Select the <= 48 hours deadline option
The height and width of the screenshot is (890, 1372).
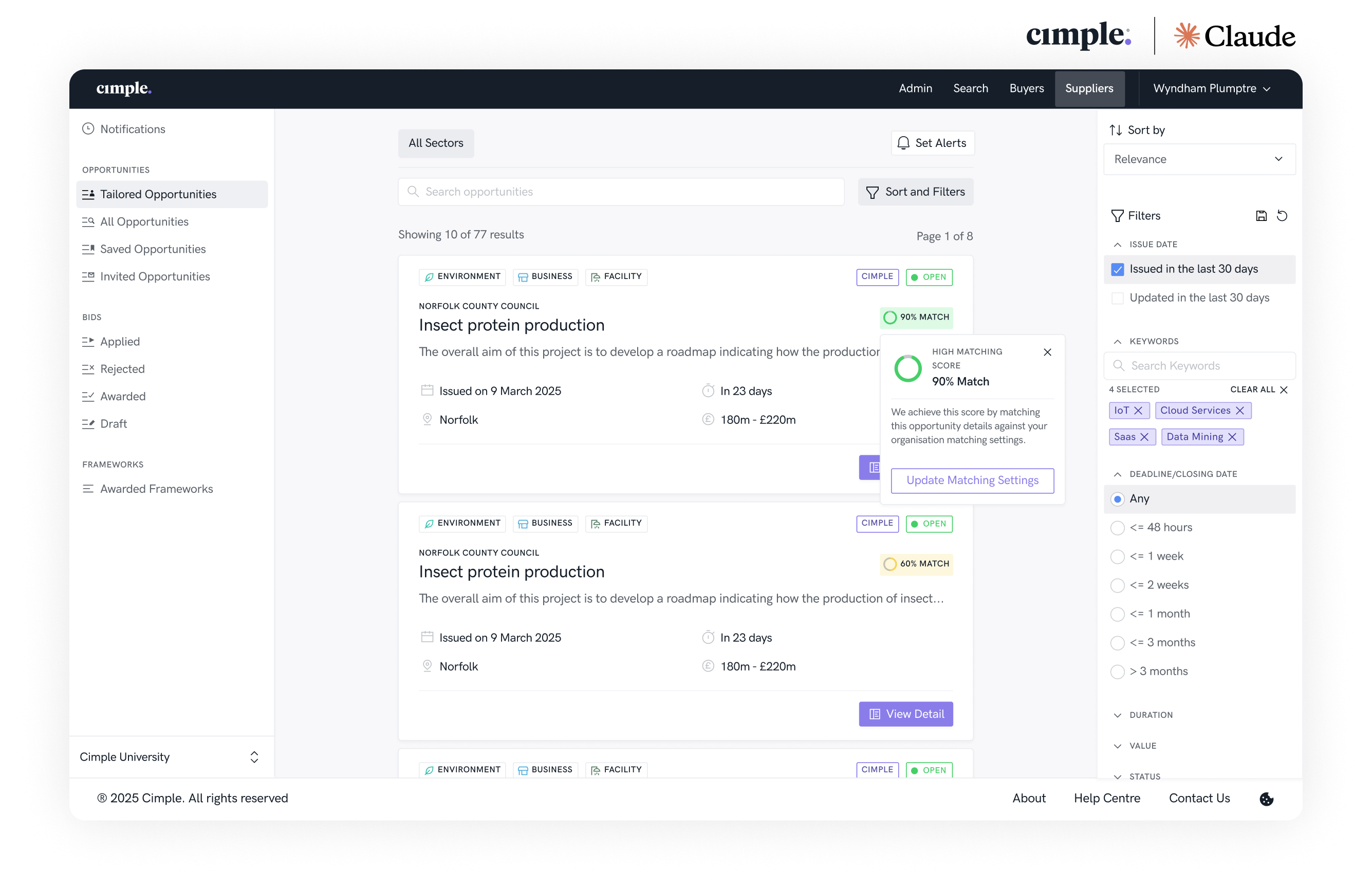click(x=1118, y=528)
